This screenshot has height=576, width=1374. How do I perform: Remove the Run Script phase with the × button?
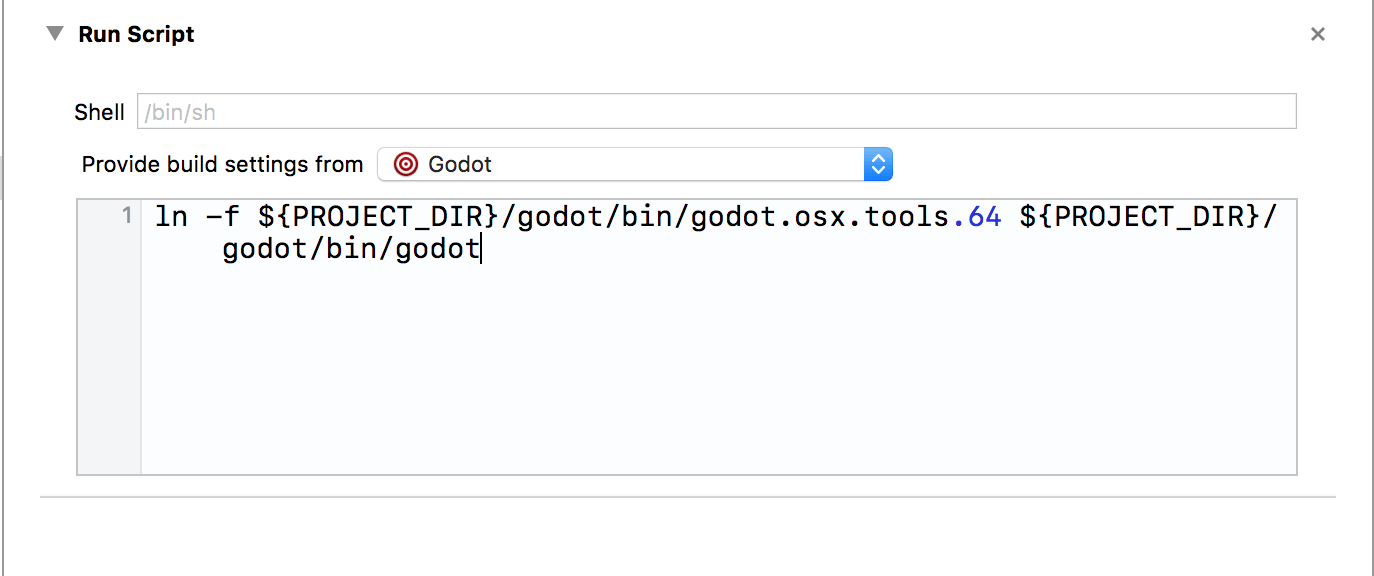pos(1317,33)
